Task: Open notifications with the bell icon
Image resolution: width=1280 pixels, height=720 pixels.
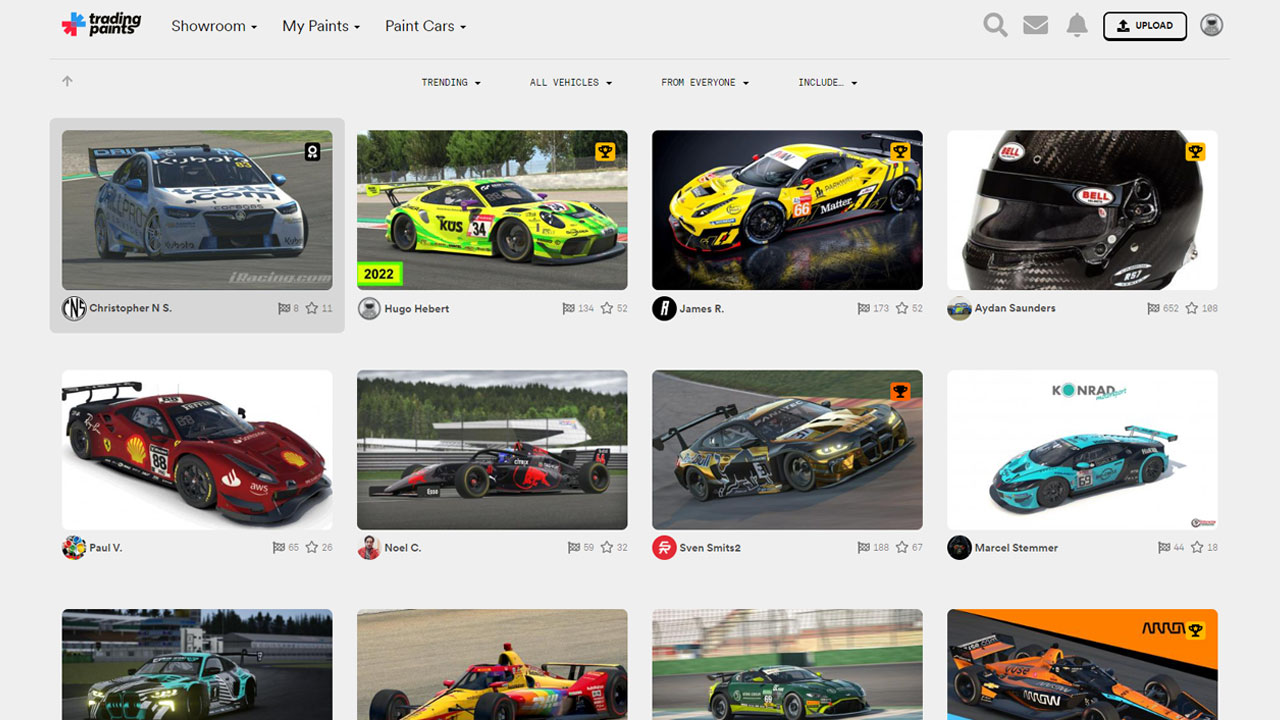Action: [1077, 25]
